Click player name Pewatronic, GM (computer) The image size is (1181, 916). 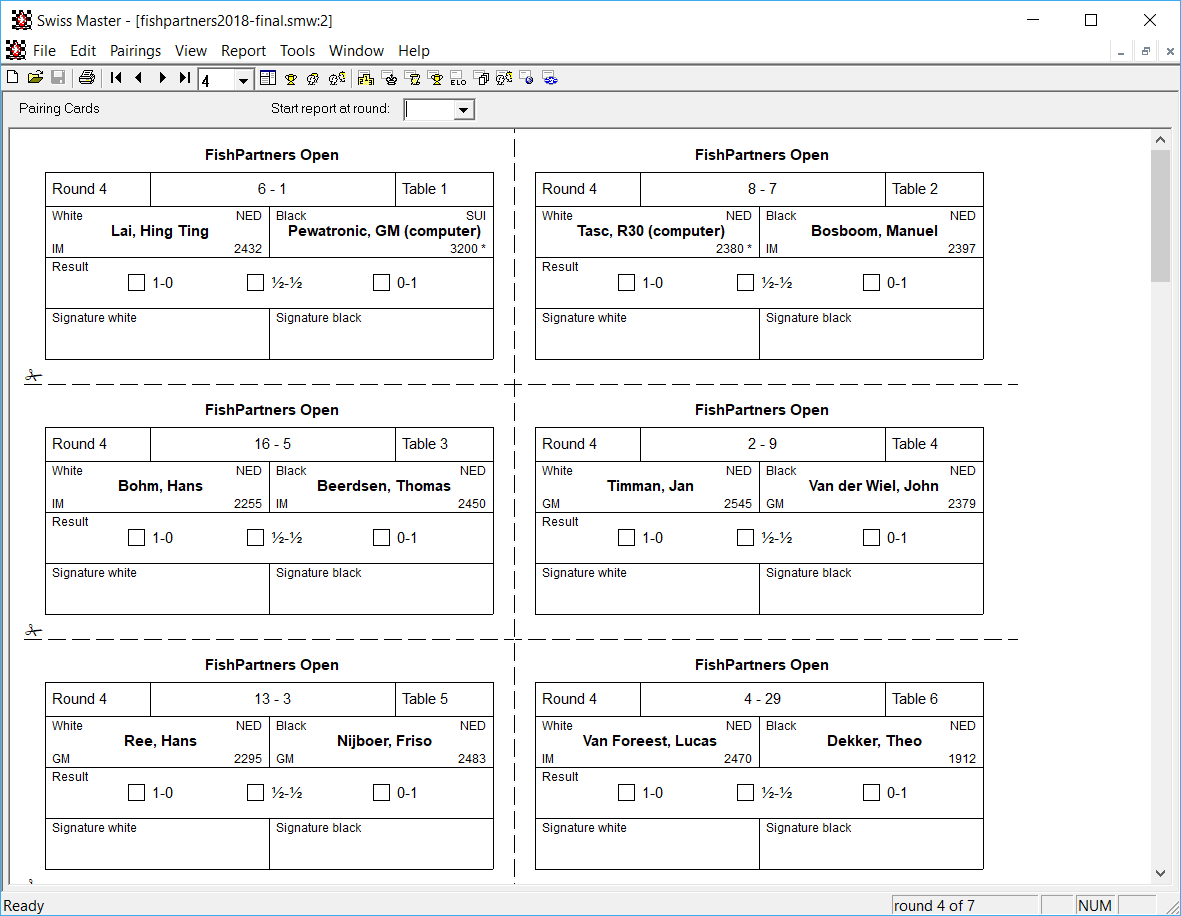pyautogui.click(x=384, y=231)
